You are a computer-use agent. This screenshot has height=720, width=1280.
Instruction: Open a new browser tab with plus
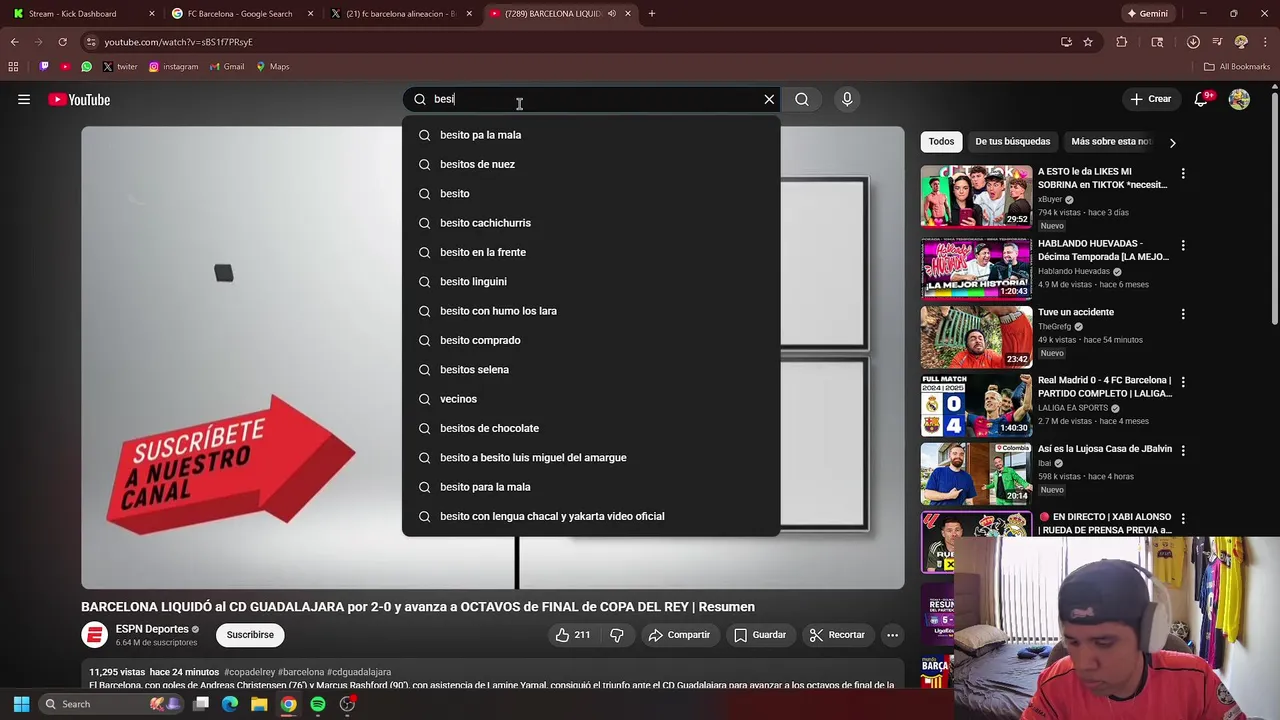point(652,14)
